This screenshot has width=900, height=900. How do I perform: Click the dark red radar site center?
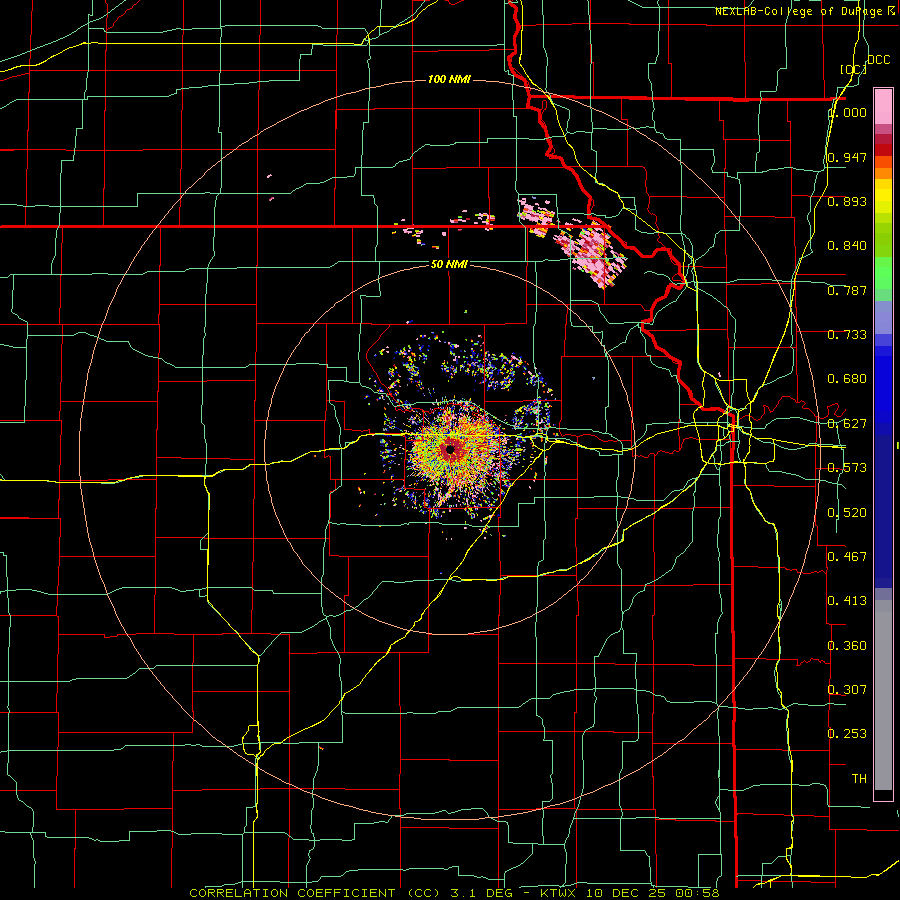click(x=450, y=449)
